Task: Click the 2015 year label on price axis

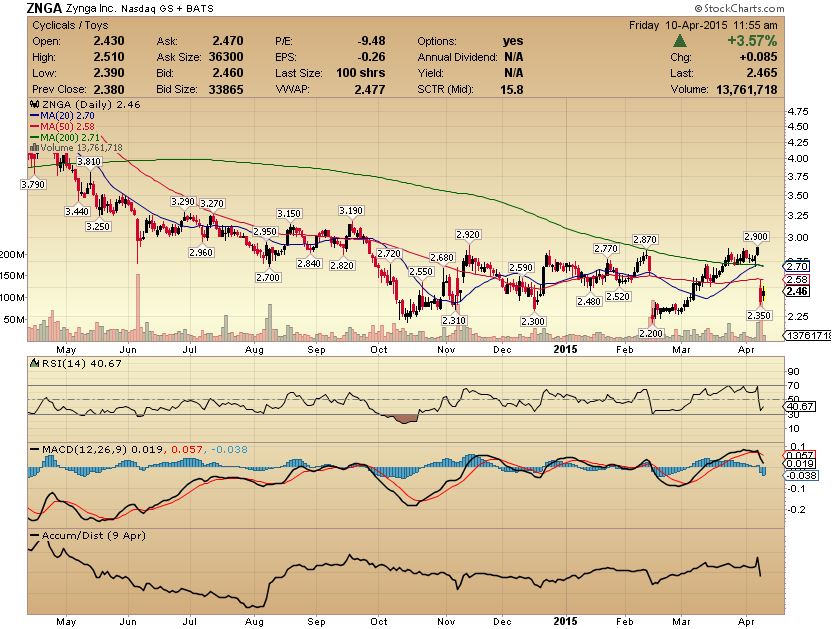Action: tap(565, 350)
